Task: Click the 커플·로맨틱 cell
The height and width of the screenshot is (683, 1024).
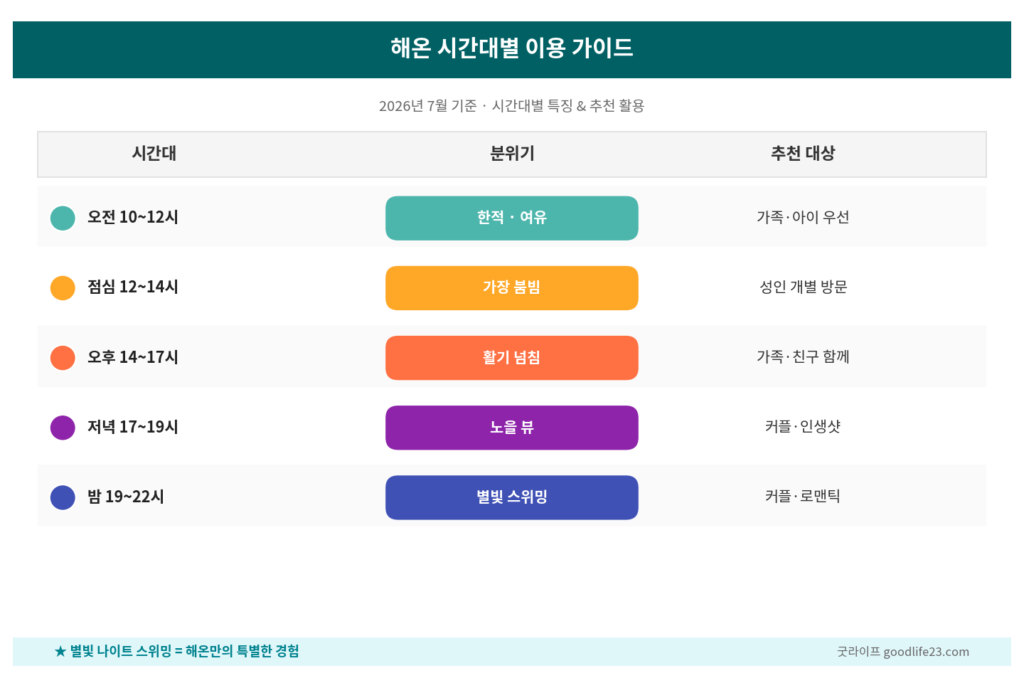Action: [803, 497]
